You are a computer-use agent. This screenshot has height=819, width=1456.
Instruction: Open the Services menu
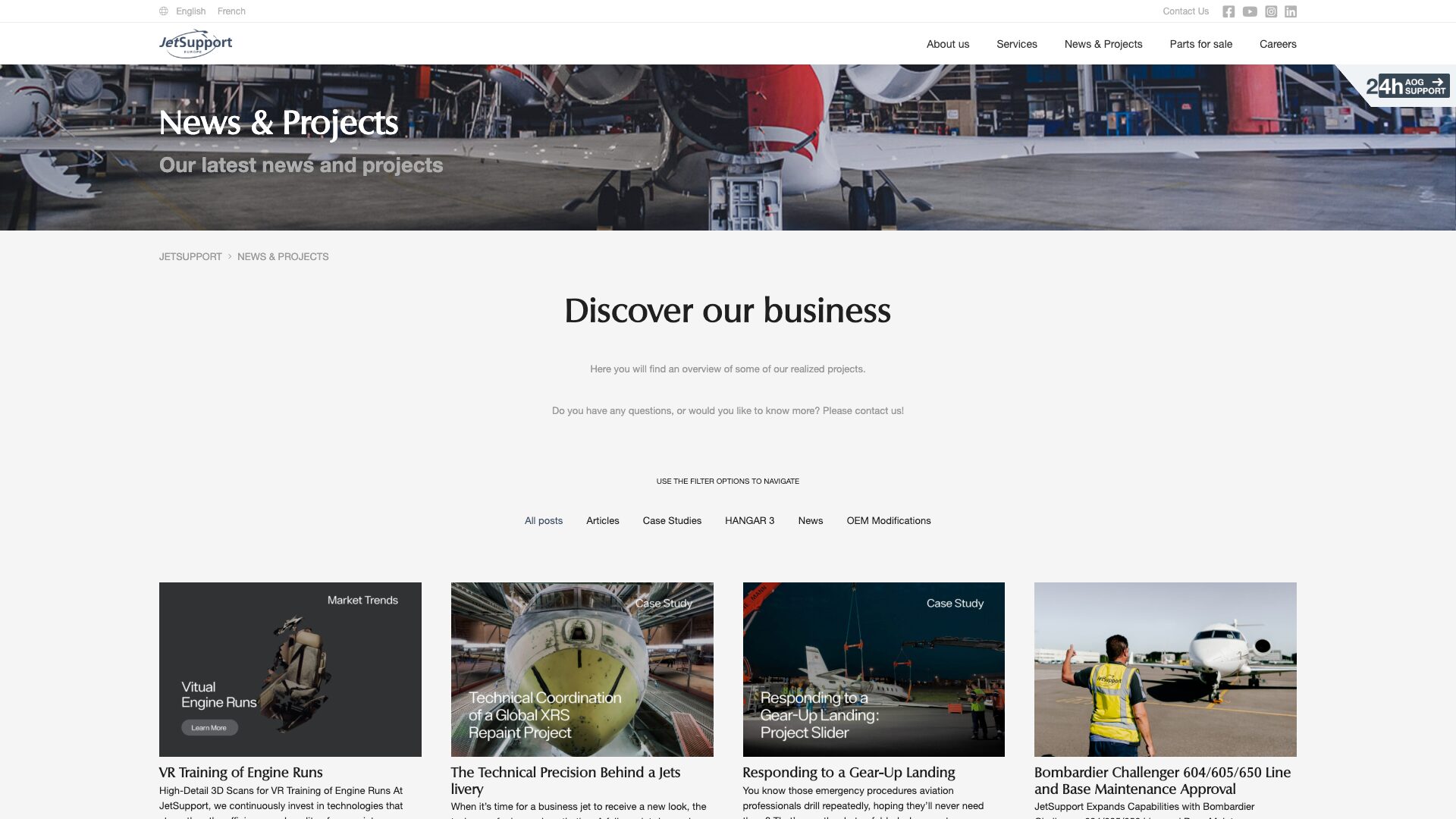(x=1016, y=44)
